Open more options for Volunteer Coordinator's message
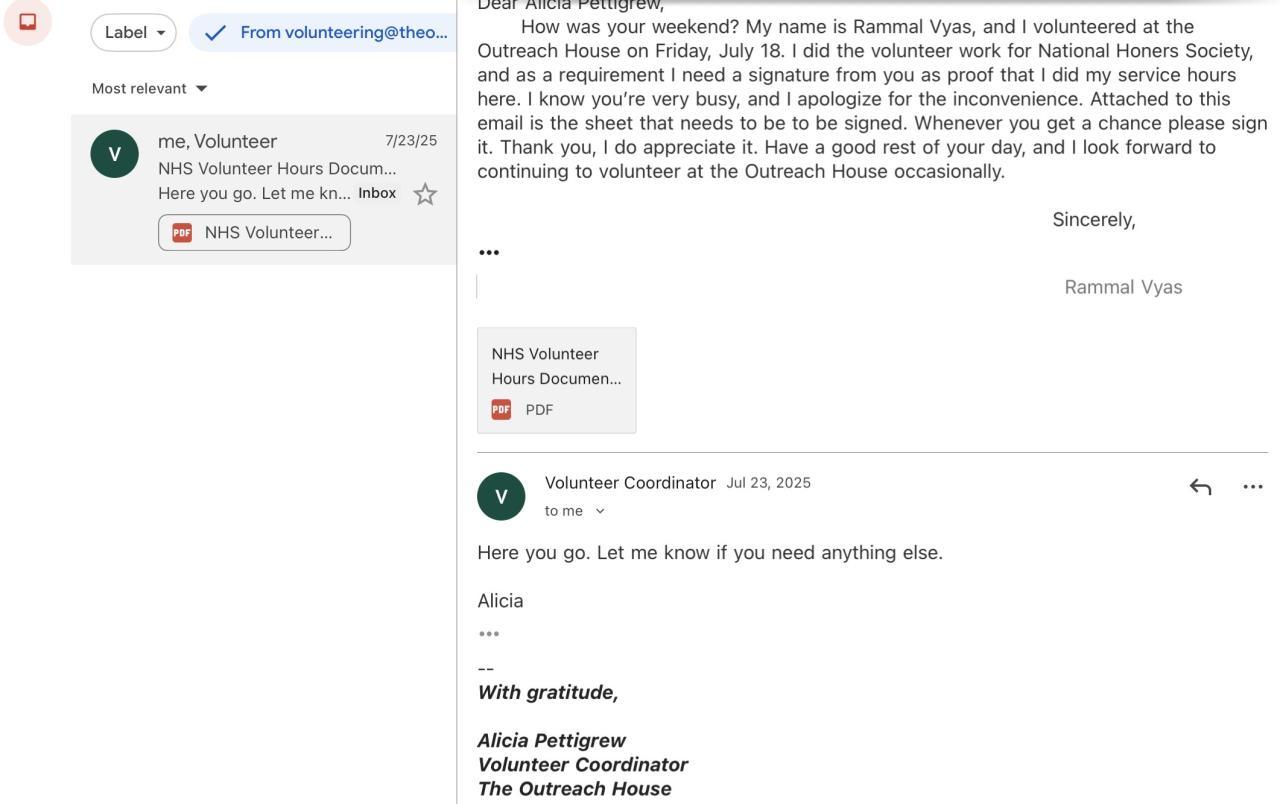The image size is (1280, 804). pyautogui.click(x=1252, y=487)
